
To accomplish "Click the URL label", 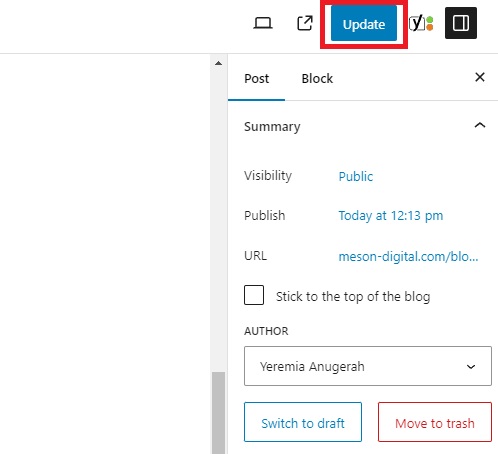I will (x=255, y=256).
